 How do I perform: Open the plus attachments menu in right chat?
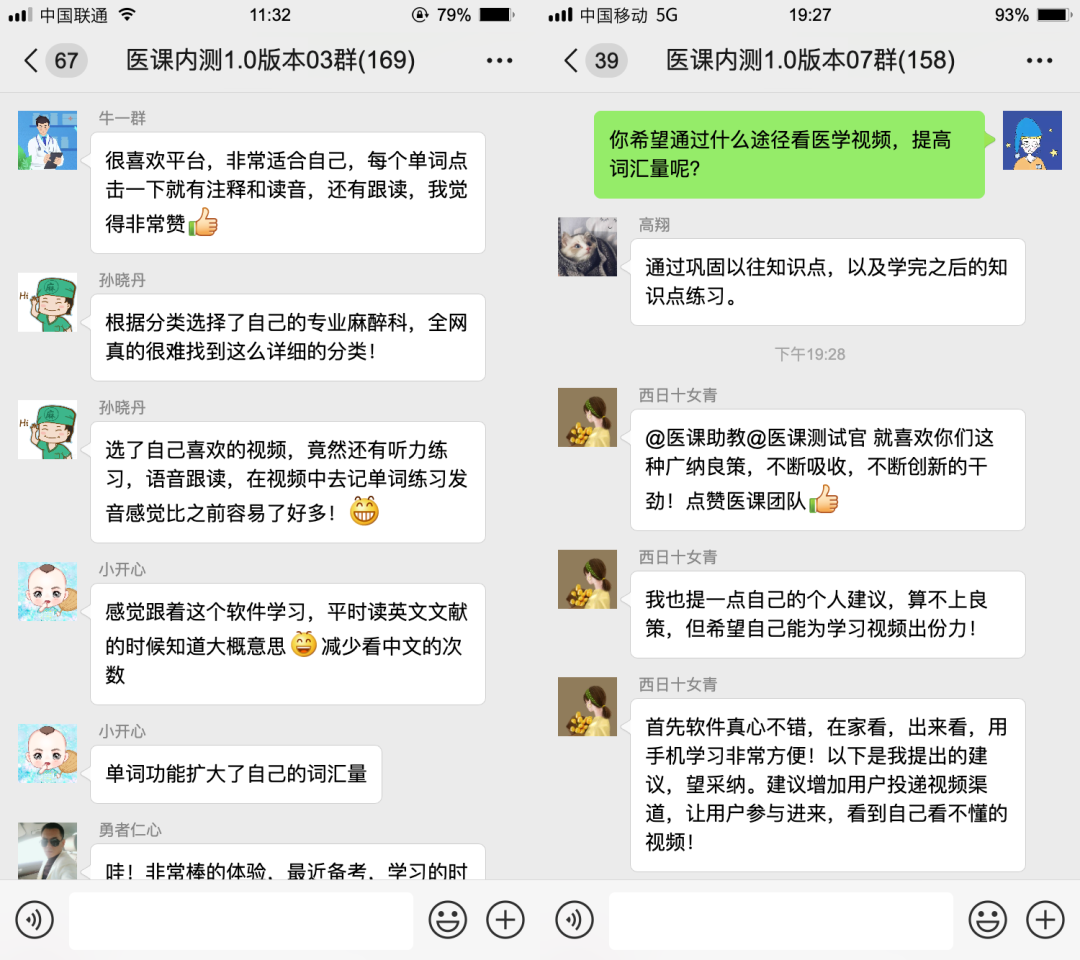[x=1046, y=920]
